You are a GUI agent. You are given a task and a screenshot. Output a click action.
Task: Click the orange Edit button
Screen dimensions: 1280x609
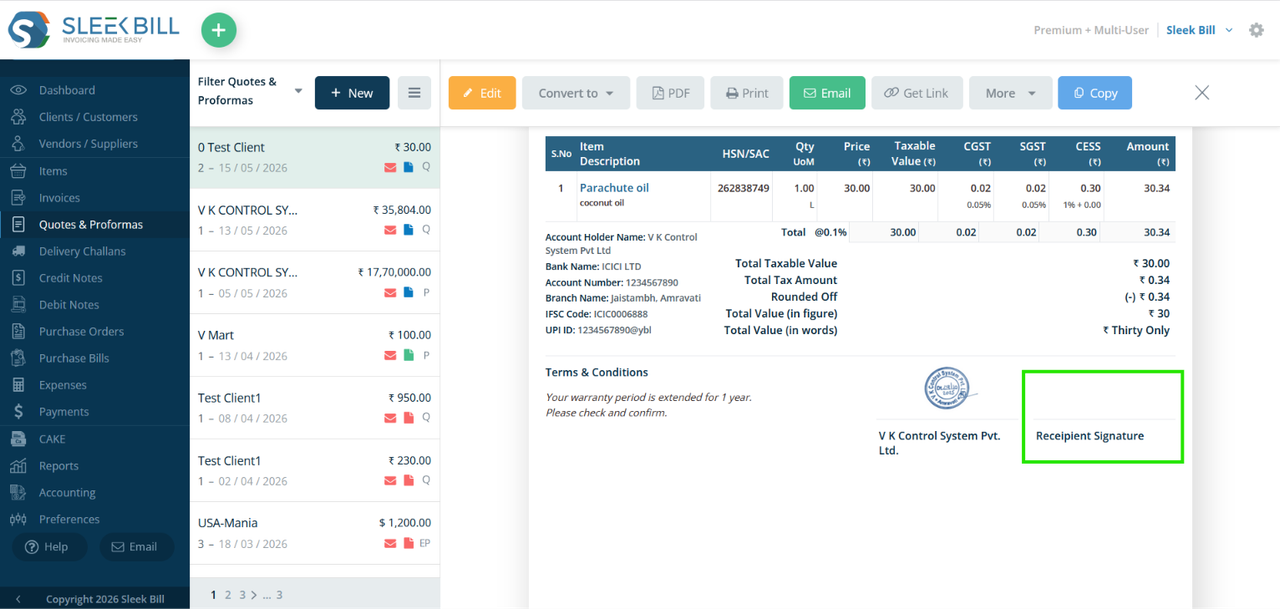[482, 93]
